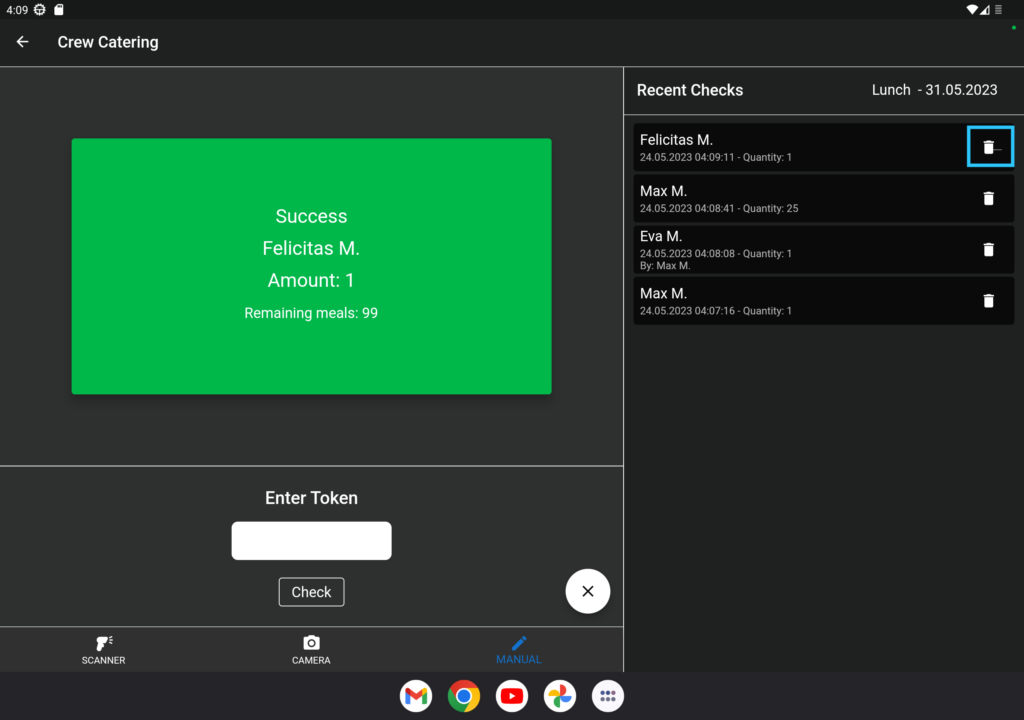1024x720 pixels.
Task: Click the Check button
Action: (x=311, y=592)
